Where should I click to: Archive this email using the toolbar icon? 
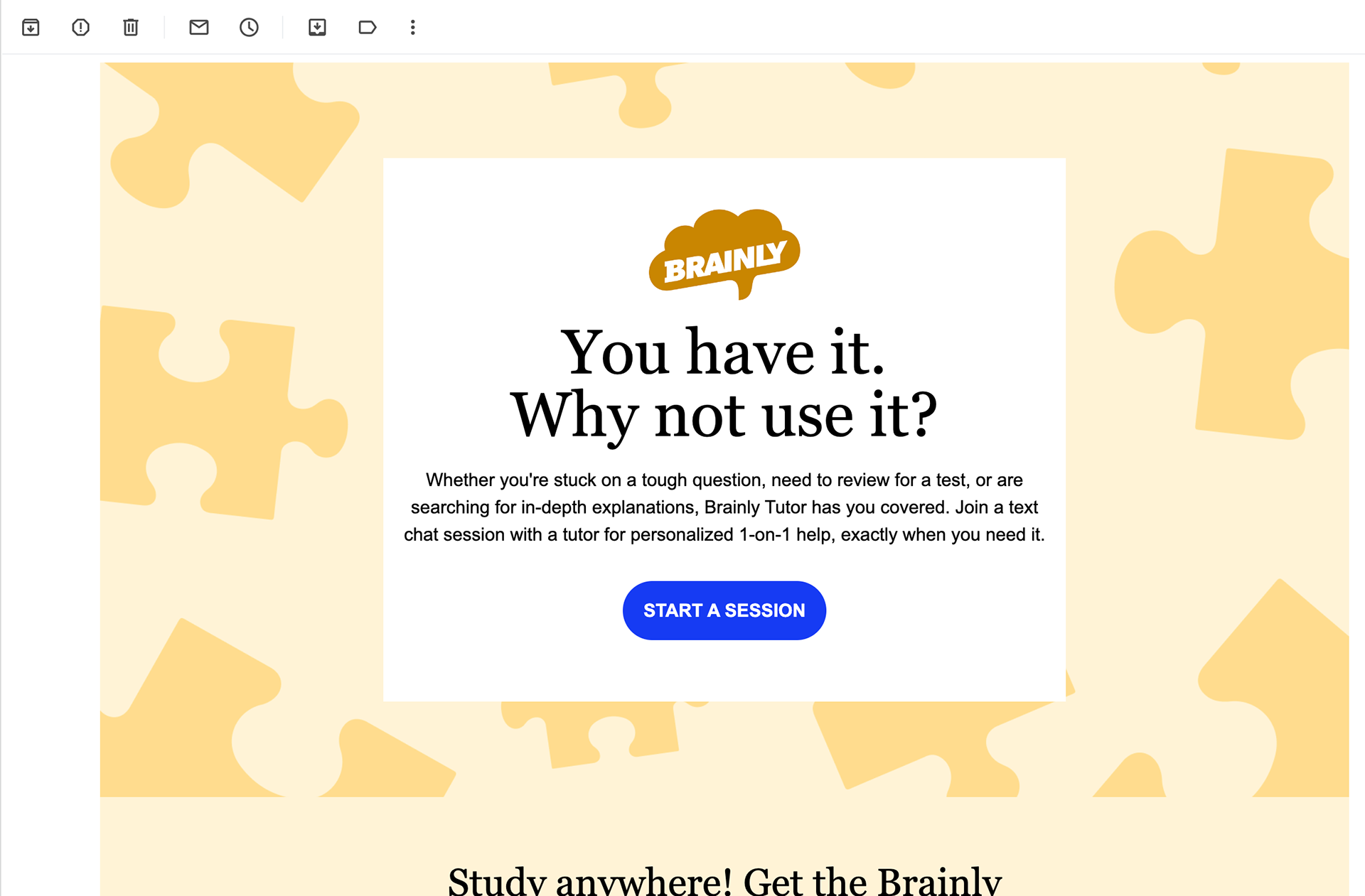point(31,28)
